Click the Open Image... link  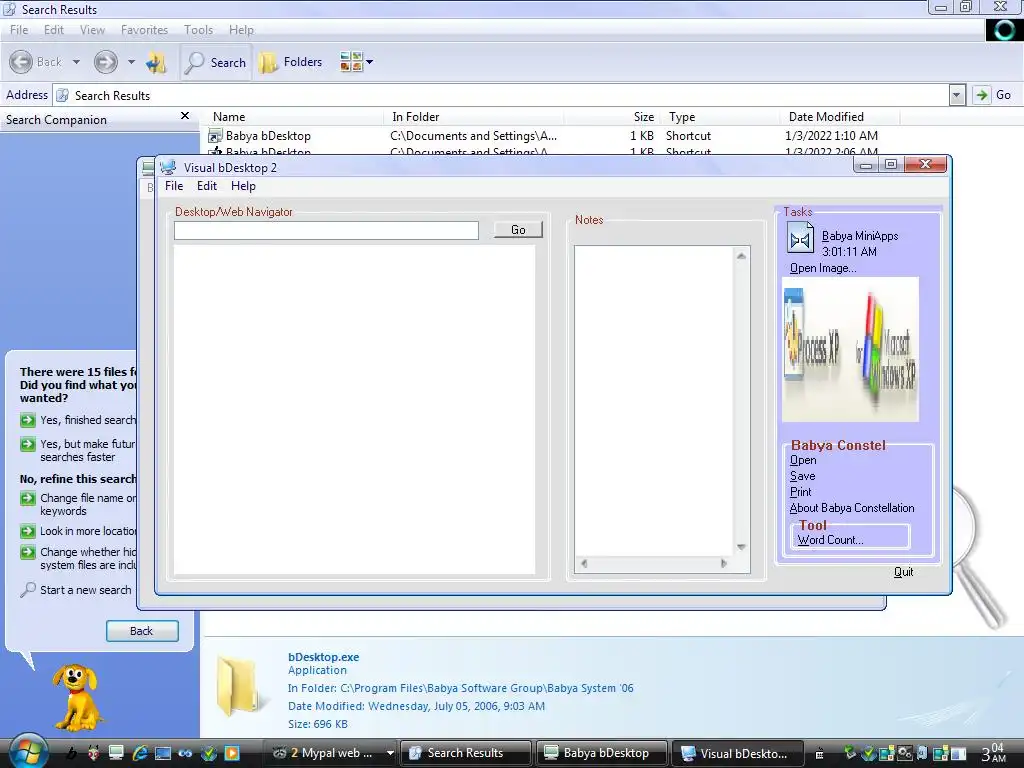823,268
